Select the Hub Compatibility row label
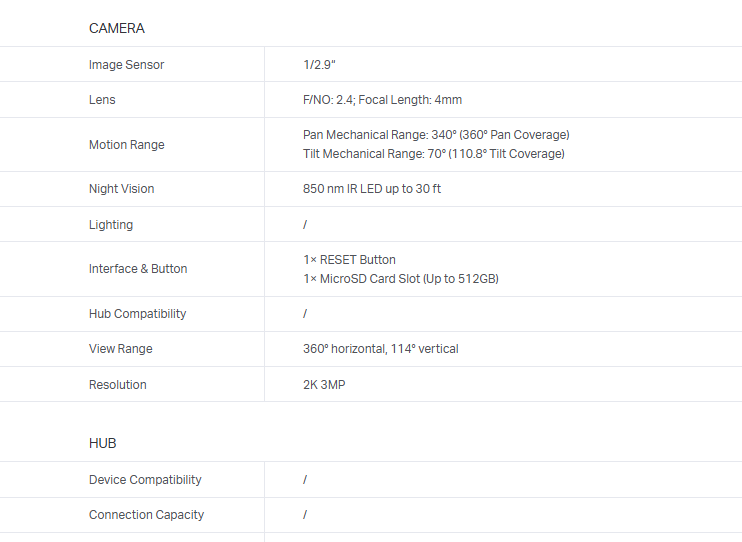This screenshot has width=742, height=542. [137, 314]
